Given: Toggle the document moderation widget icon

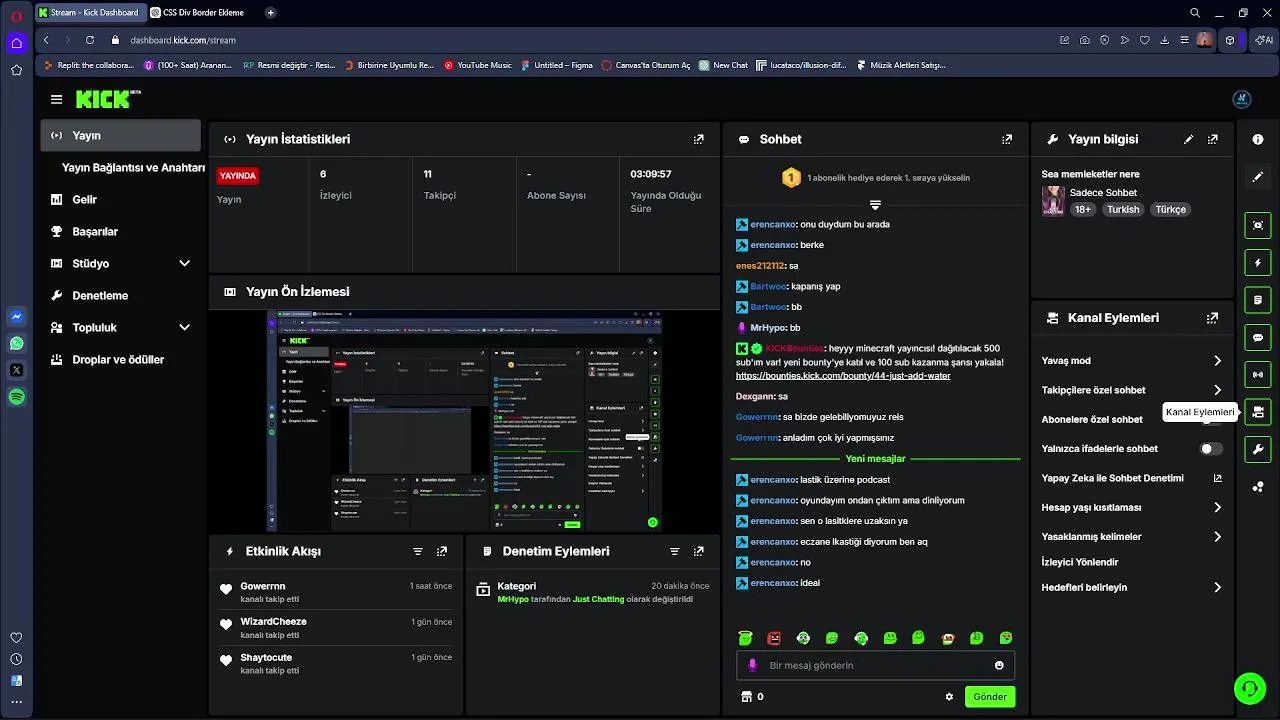Looking at the screenshot, I should pos(1258,300).
